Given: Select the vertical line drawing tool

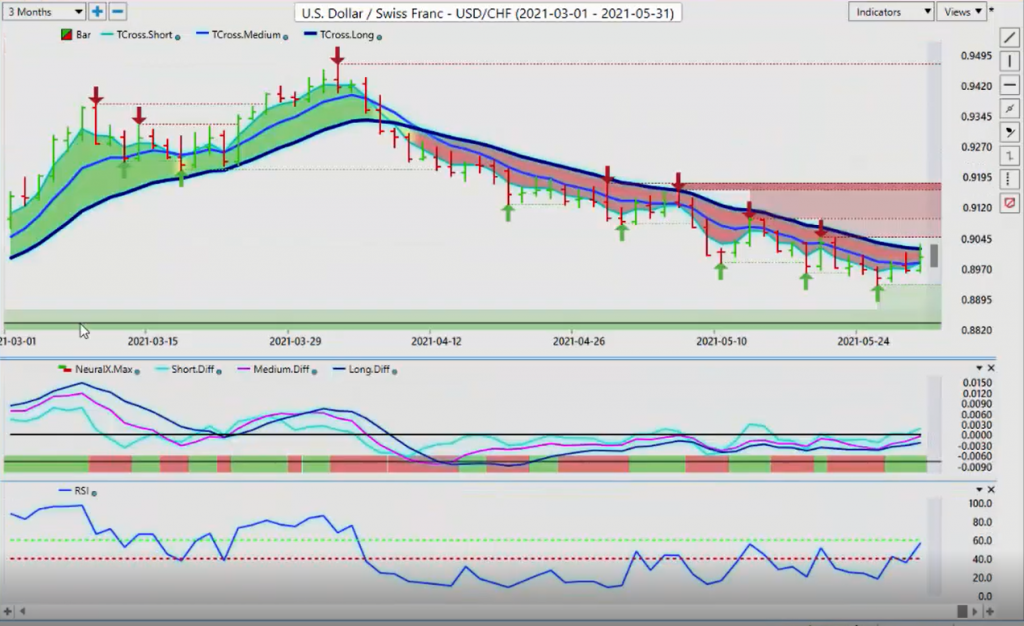Looking at the screenshot, I should click(1009, 62).
